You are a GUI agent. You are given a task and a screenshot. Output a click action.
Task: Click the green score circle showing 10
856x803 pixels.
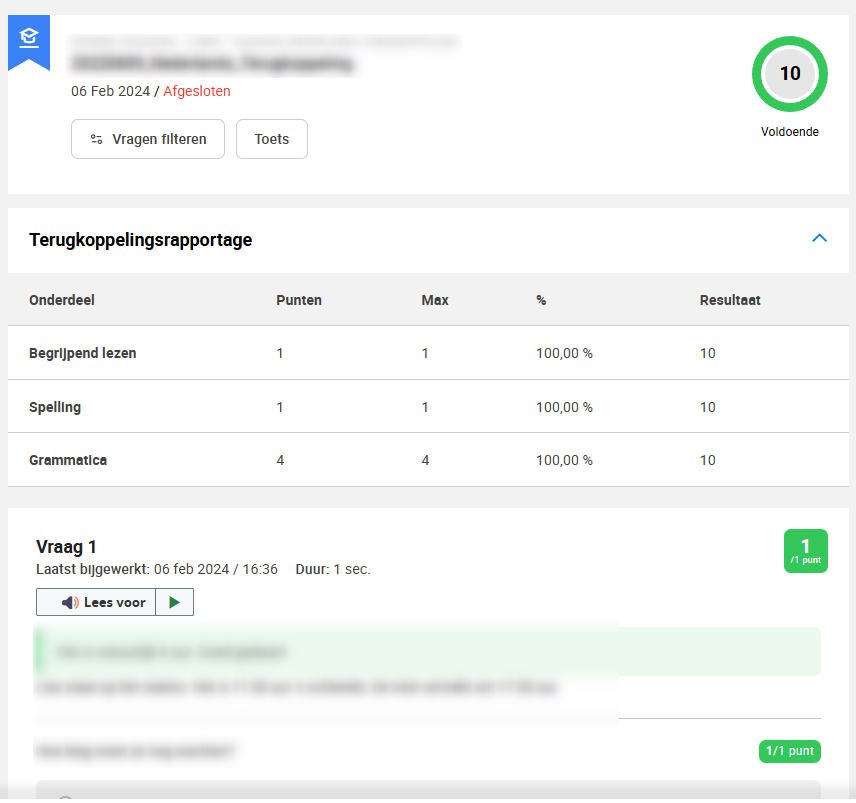(x=789, y=74)
